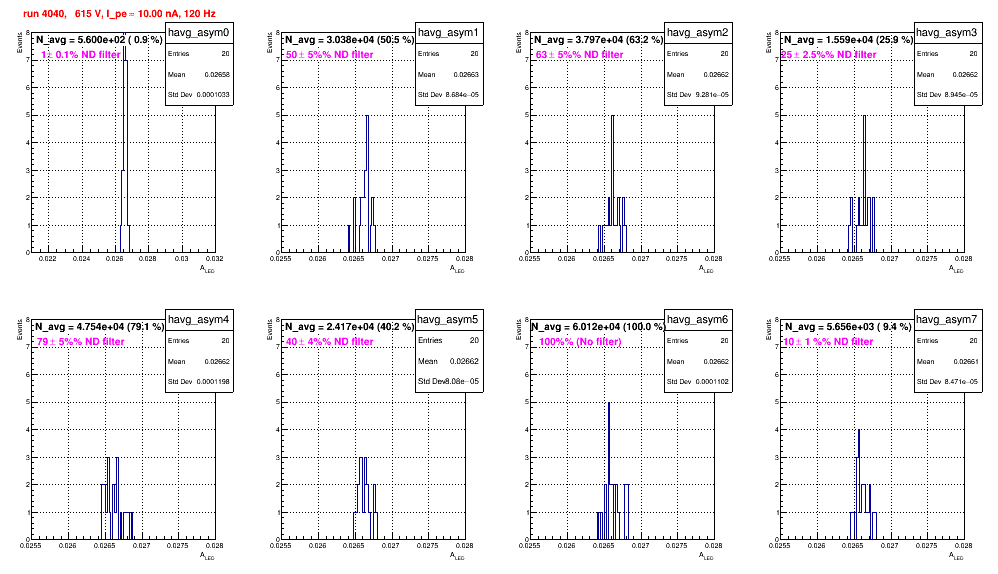Click the Mean 0.02658 row in havg_asym0
The height and width of the screenshot is (574, 998).
click(x=199, y=74)
